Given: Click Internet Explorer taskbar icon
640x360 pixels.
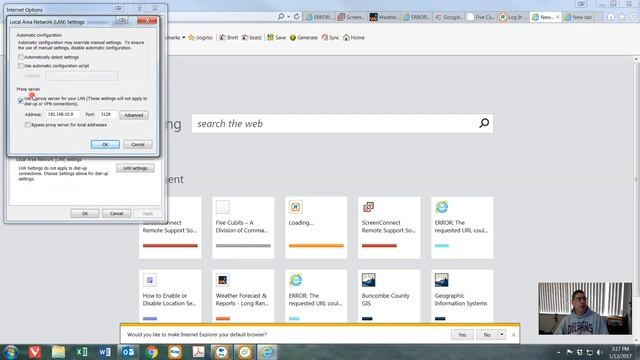Looking at the screenshot, I should [x=267, y=352].
